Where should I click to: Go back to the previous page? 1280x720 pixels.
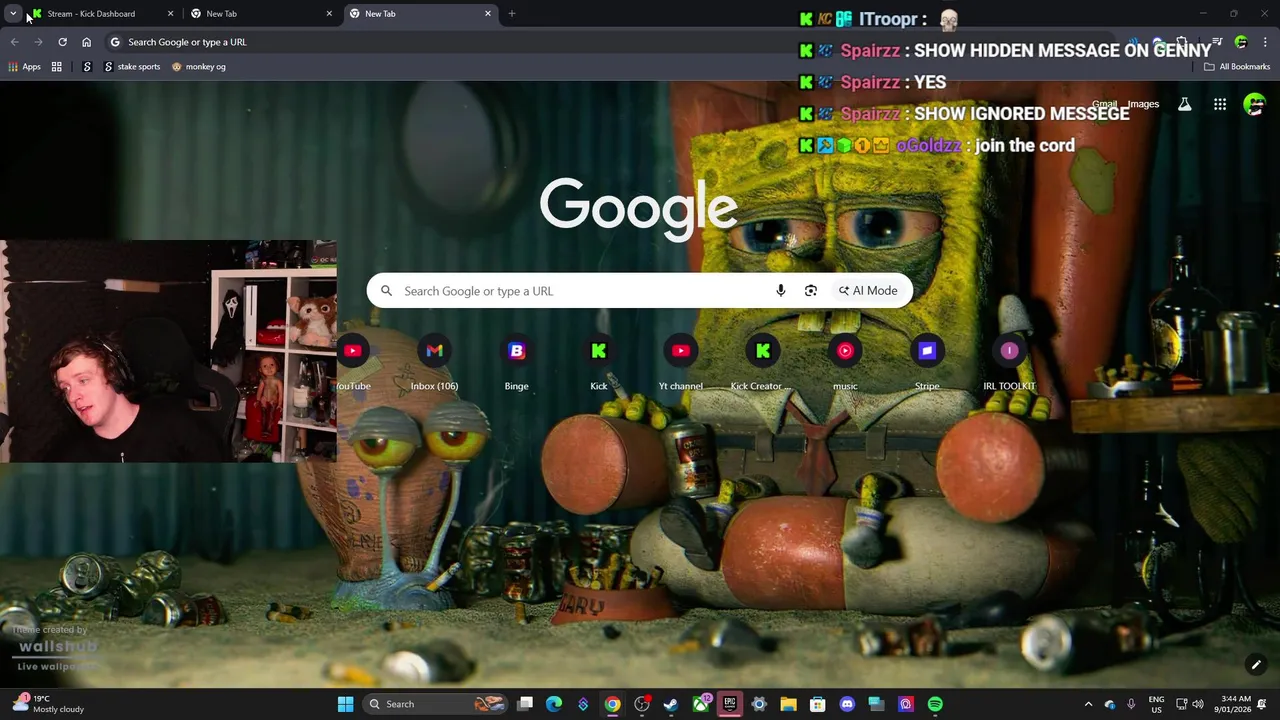tap(14, 42)
